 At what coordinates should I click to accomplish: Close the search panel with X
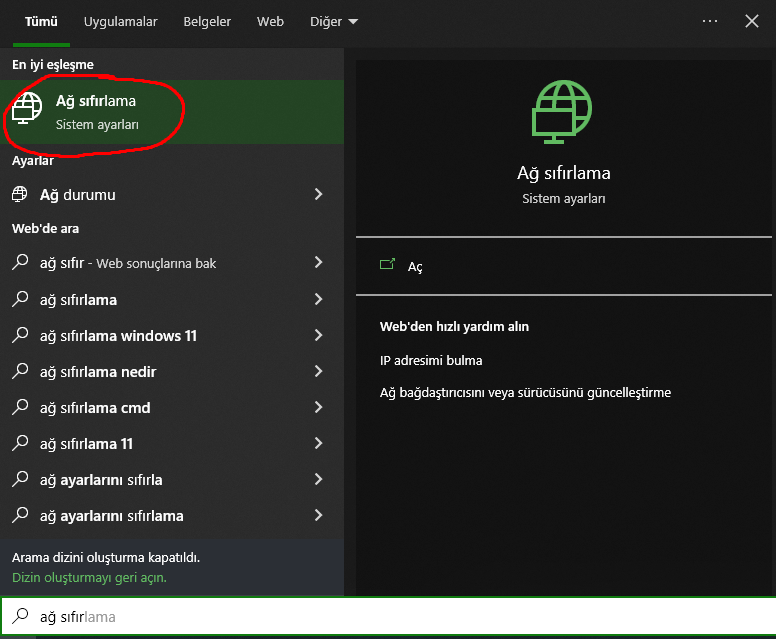click(752, 21)
